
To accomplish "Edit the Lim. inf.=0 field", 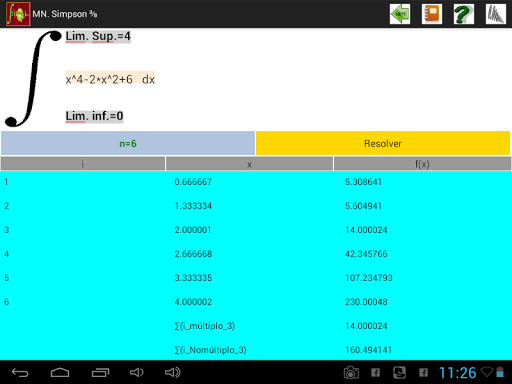I will click(94, 116).
